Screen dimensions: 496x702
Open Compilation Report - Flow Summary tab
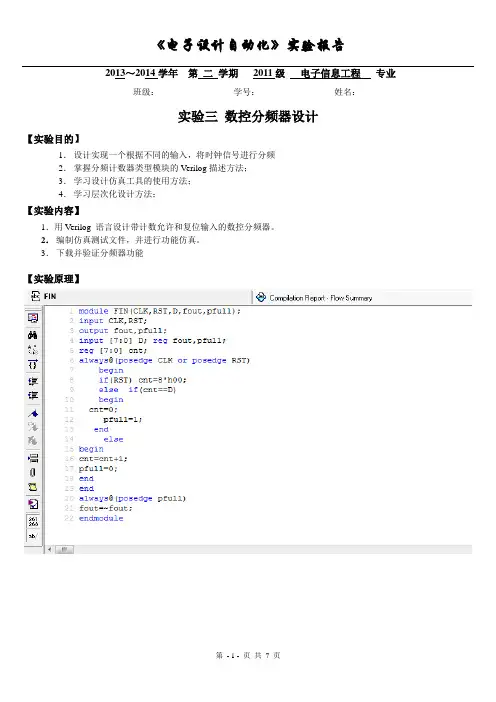pyautogui.click(x=314, y=298)
